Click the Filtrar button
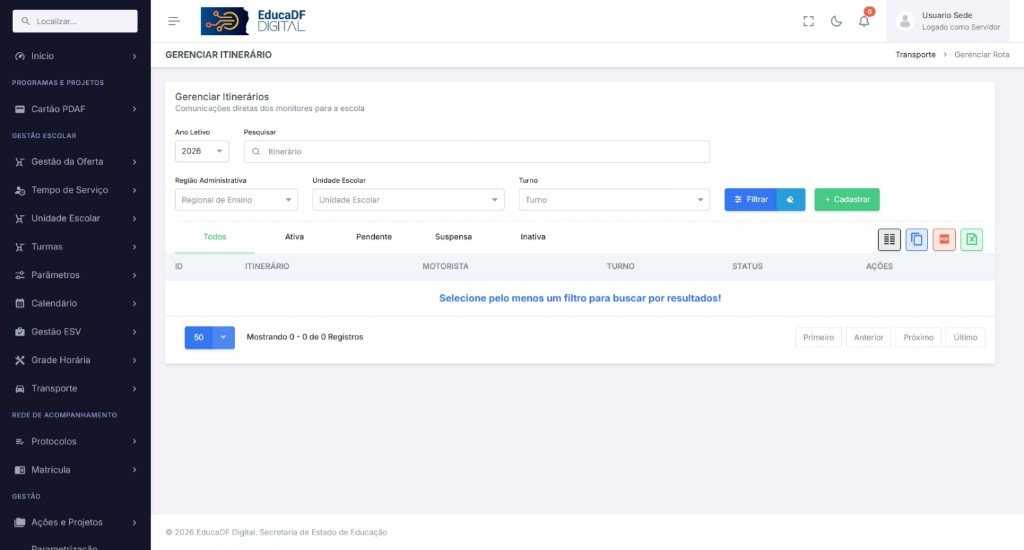 coord(751,200)
